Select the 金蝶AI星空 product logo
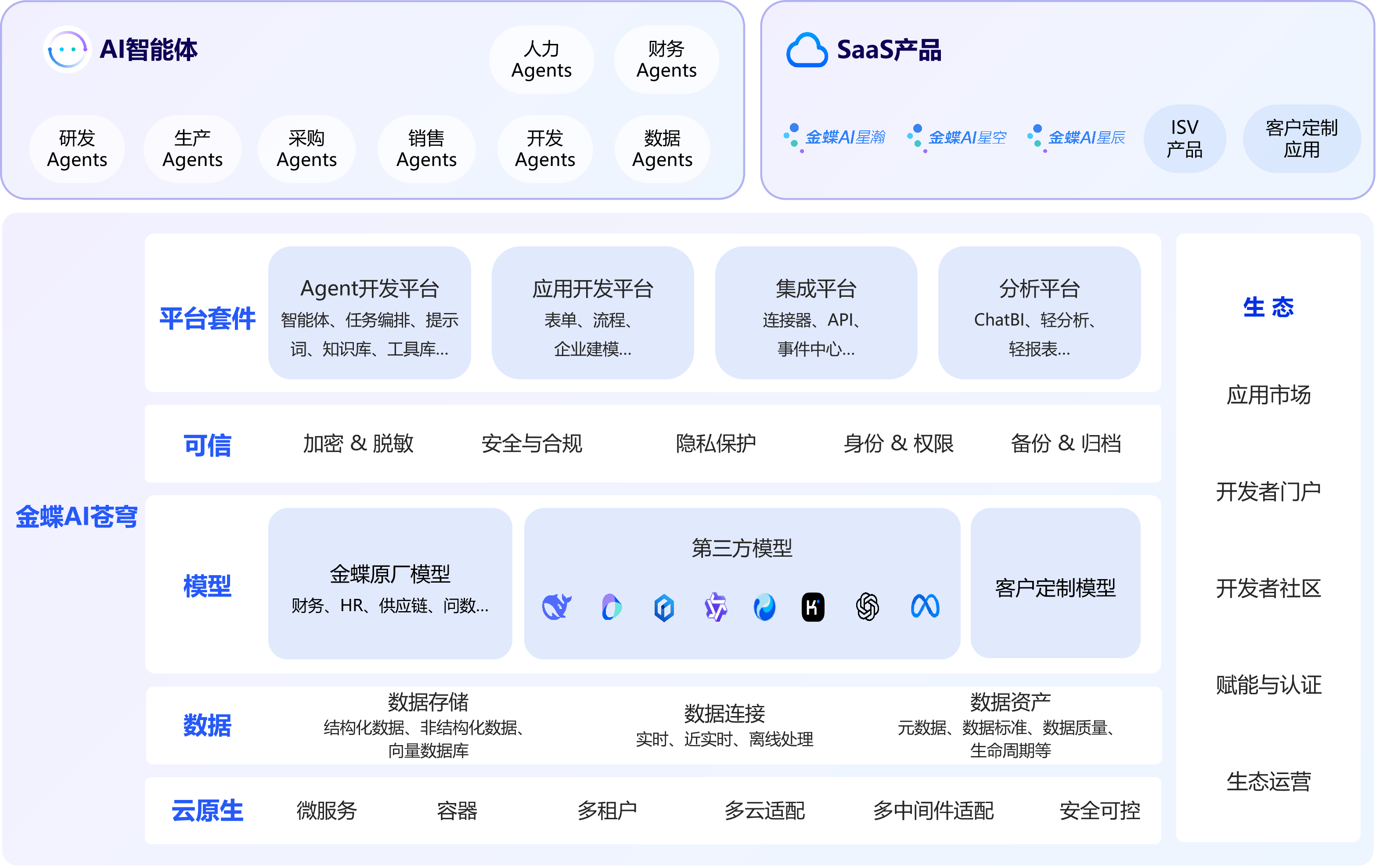Screen dimensions: 1376x868 tap(957, 138)
